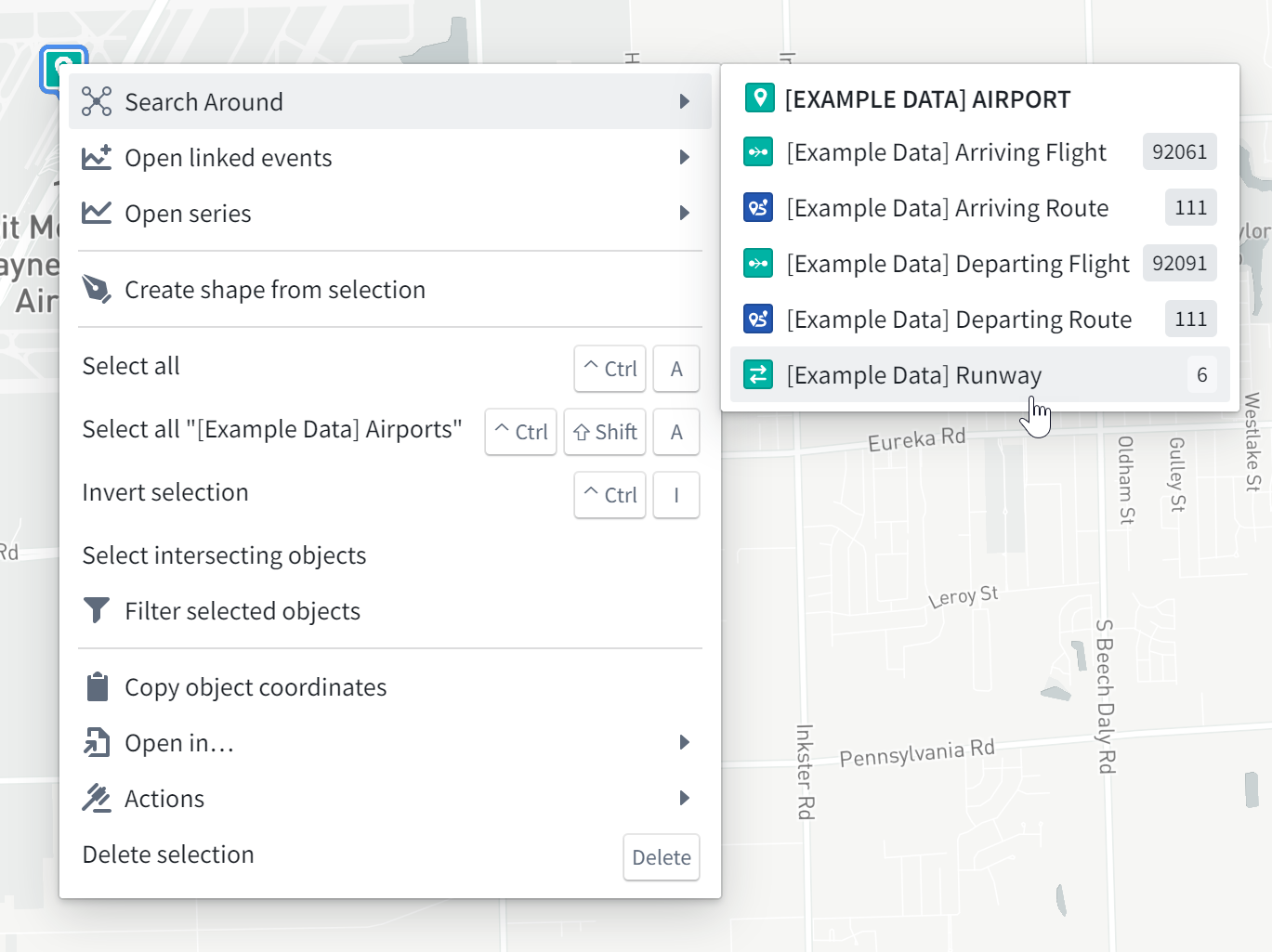Click the Runway swap-arrows icon
1272x952 pixels.
click(758, 374)
